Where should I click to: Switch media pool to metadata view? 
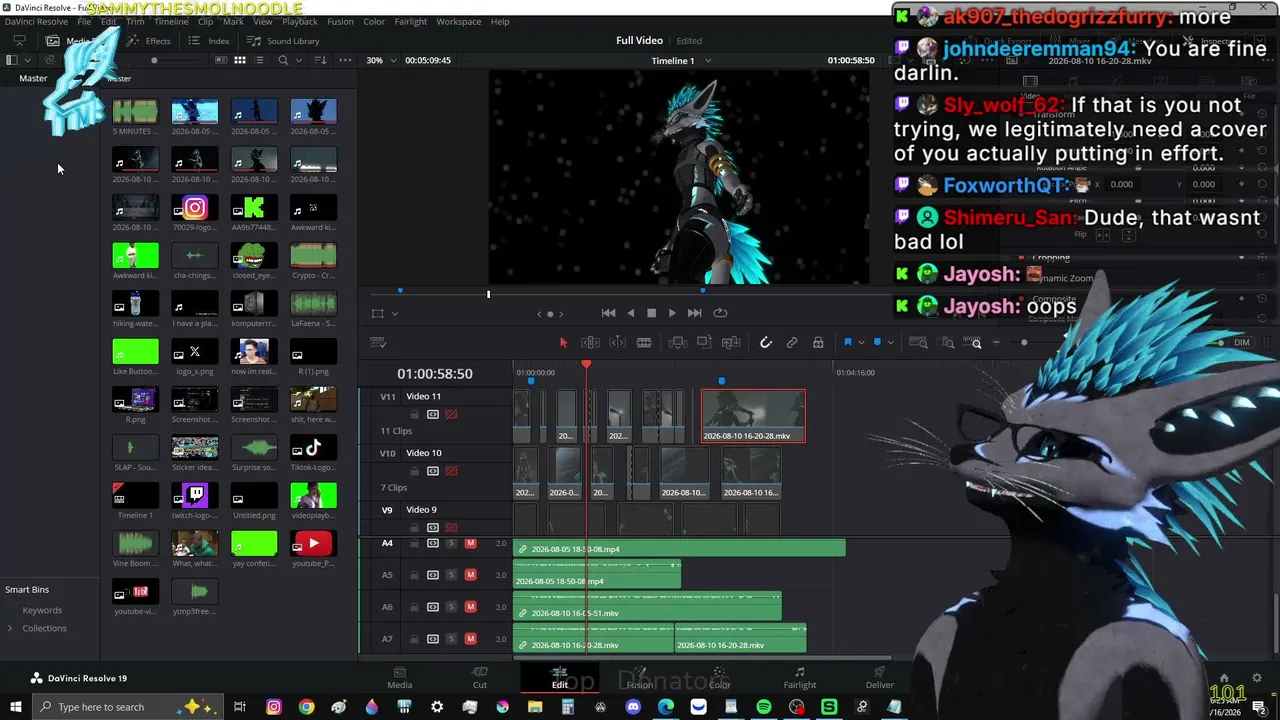pyautogui.click(x=219, y=60)
